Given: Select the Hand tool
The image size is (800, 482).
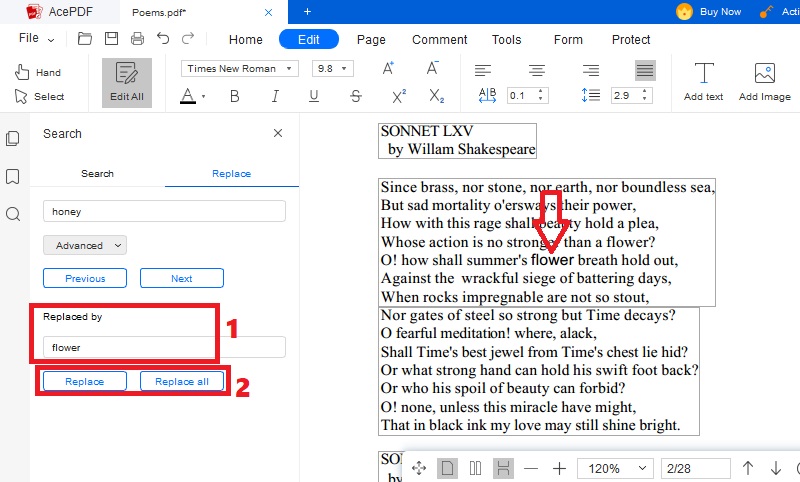Looking at the screenshot, I should pos(38,72).
